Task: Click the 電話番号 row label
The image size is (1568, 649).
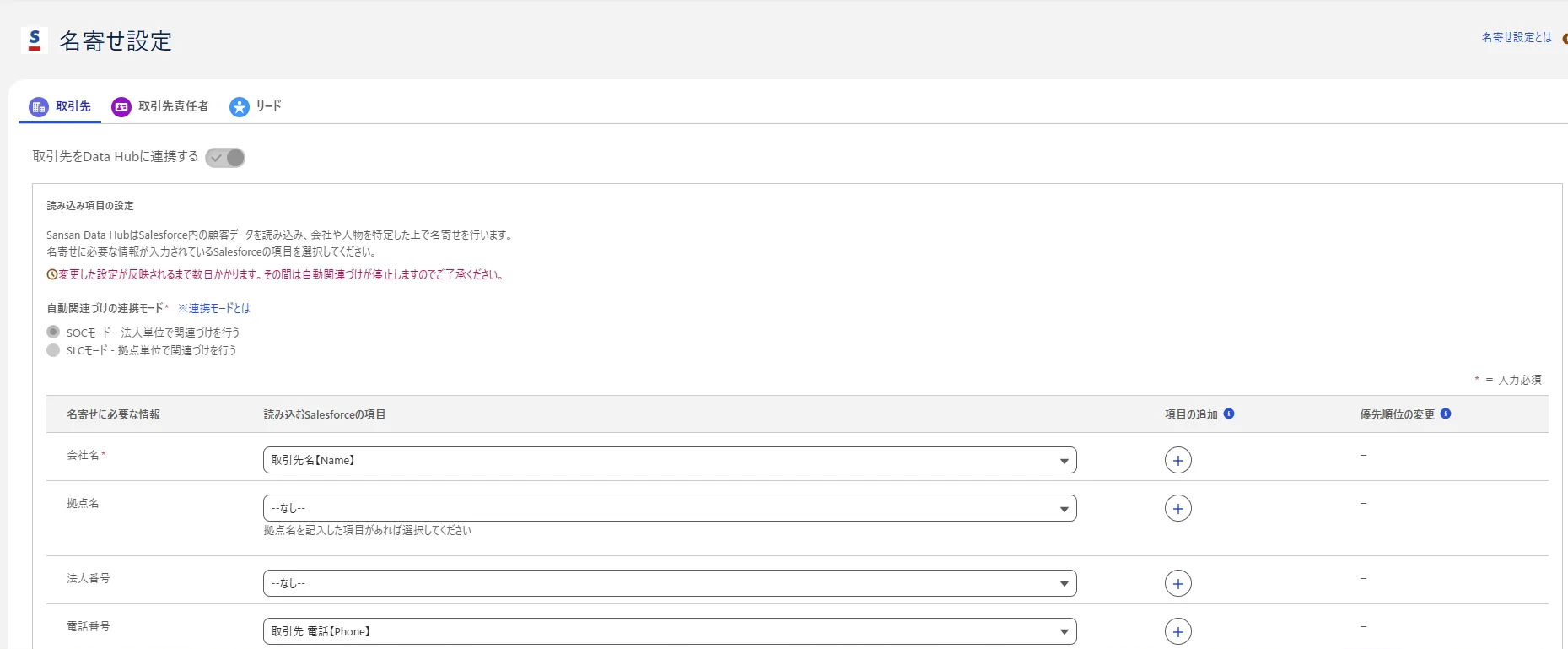Action: (89, 626)
